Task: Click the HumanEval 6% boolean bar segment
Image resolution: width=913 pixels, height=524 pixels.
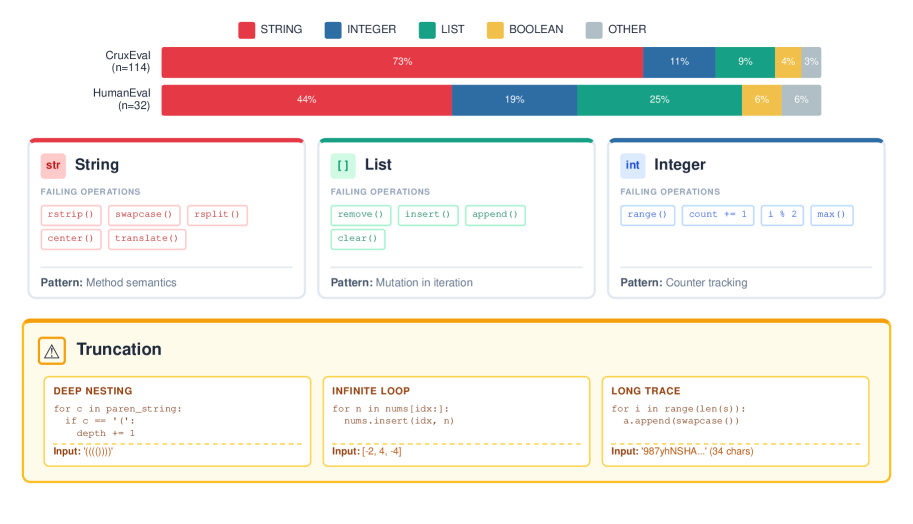Action: (x=762, y=100)
